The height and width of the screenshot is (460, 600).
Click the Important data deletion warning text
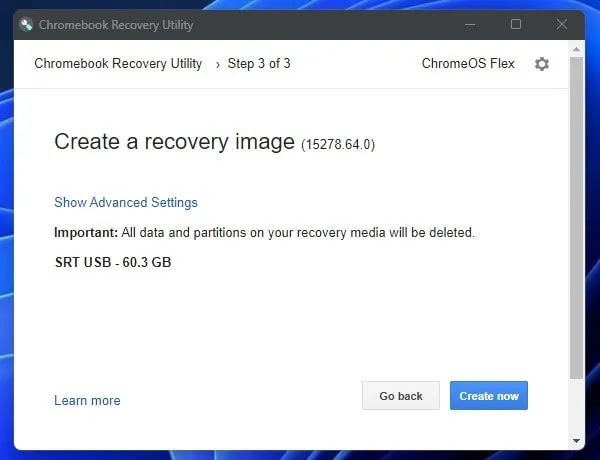(264, 233)
